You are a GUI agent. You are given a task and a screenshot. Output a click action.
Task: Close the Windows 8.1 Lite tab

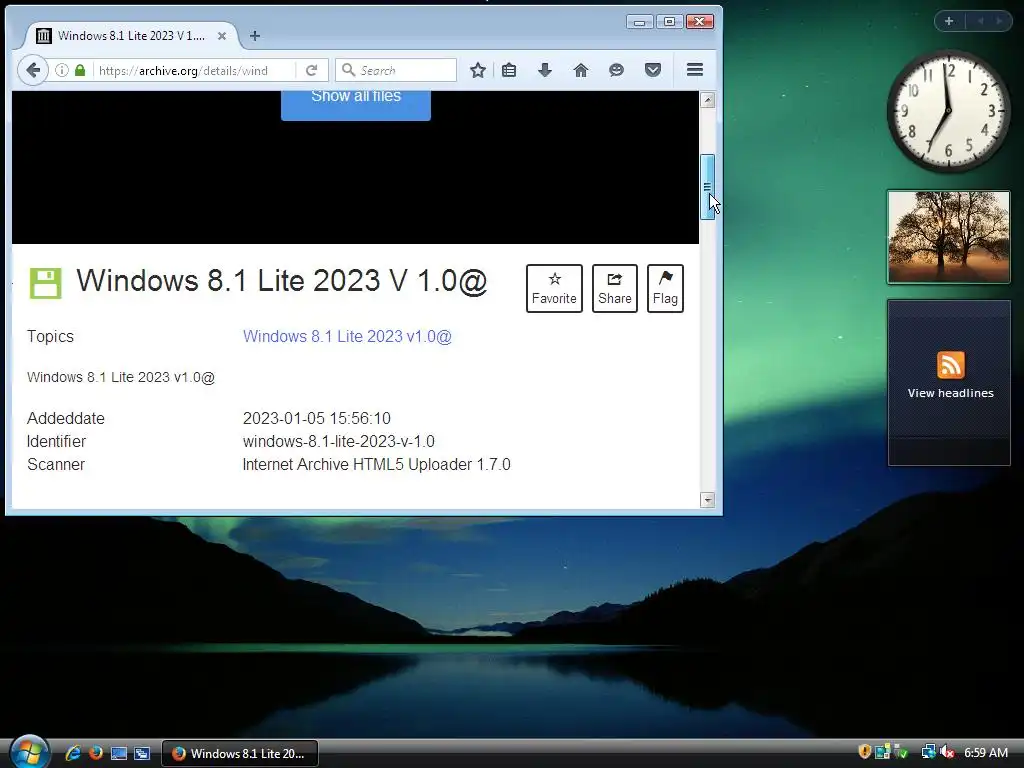point(222,36)
